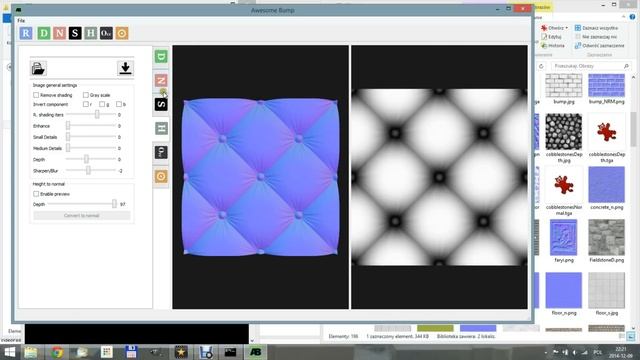Enable the Remove shading checkbox
This screenshot has width=640, height=360.
[36, 95]
